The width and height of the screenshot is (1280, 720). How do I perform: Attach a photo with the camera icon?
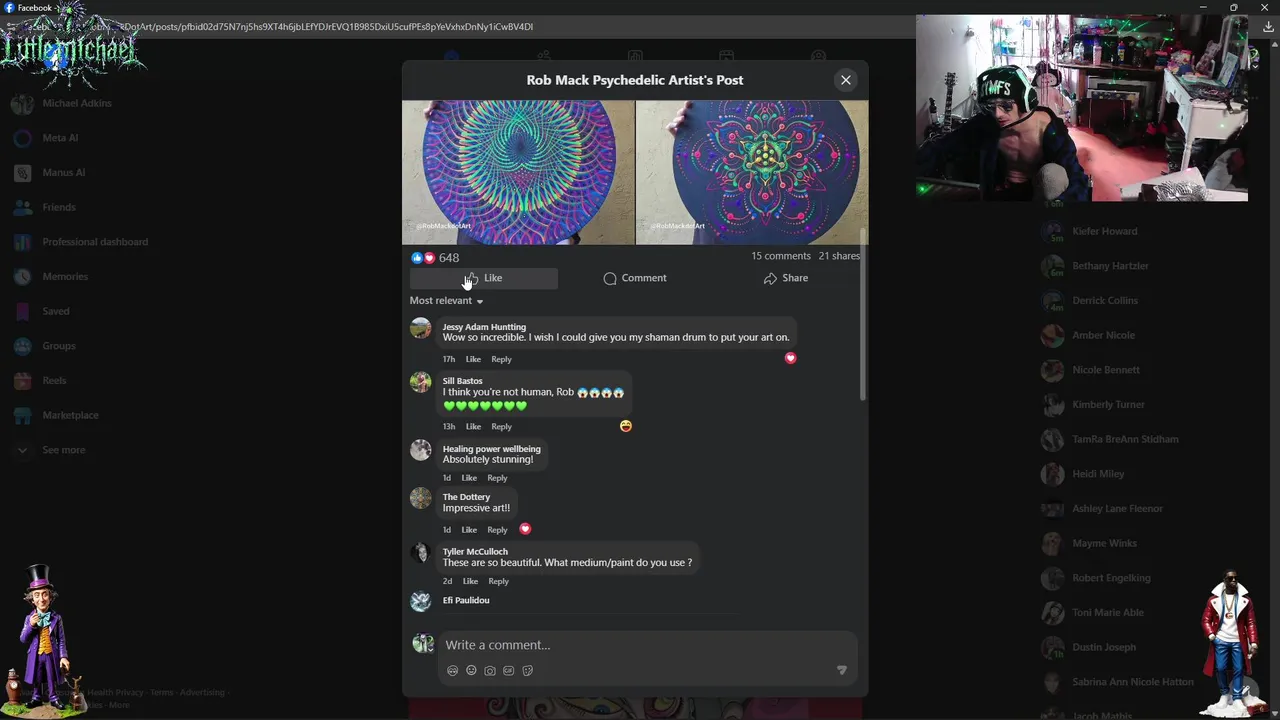(x=490, y=671)
